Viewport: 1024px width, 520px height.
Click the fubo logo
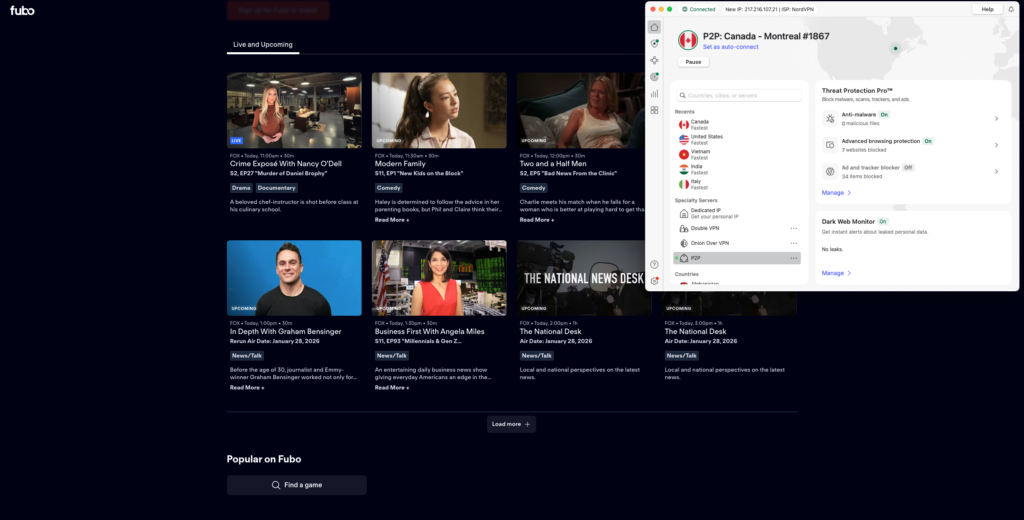[22, 10]
